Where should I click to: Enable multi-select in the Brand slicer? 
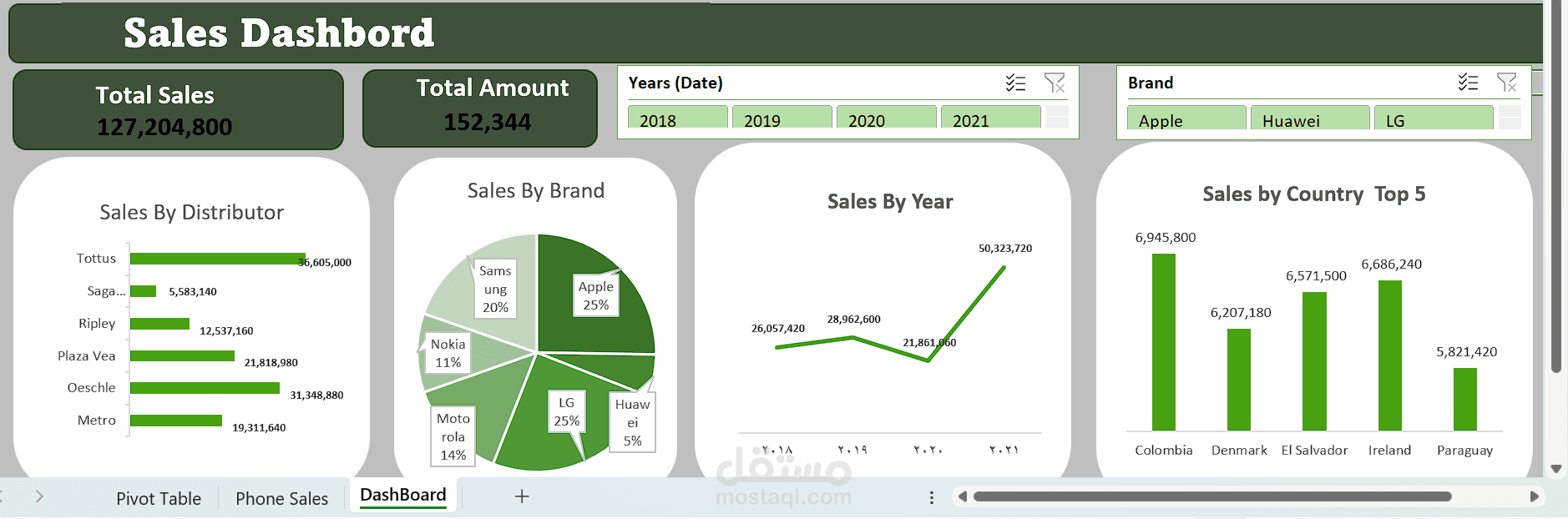click(1468, 83)
